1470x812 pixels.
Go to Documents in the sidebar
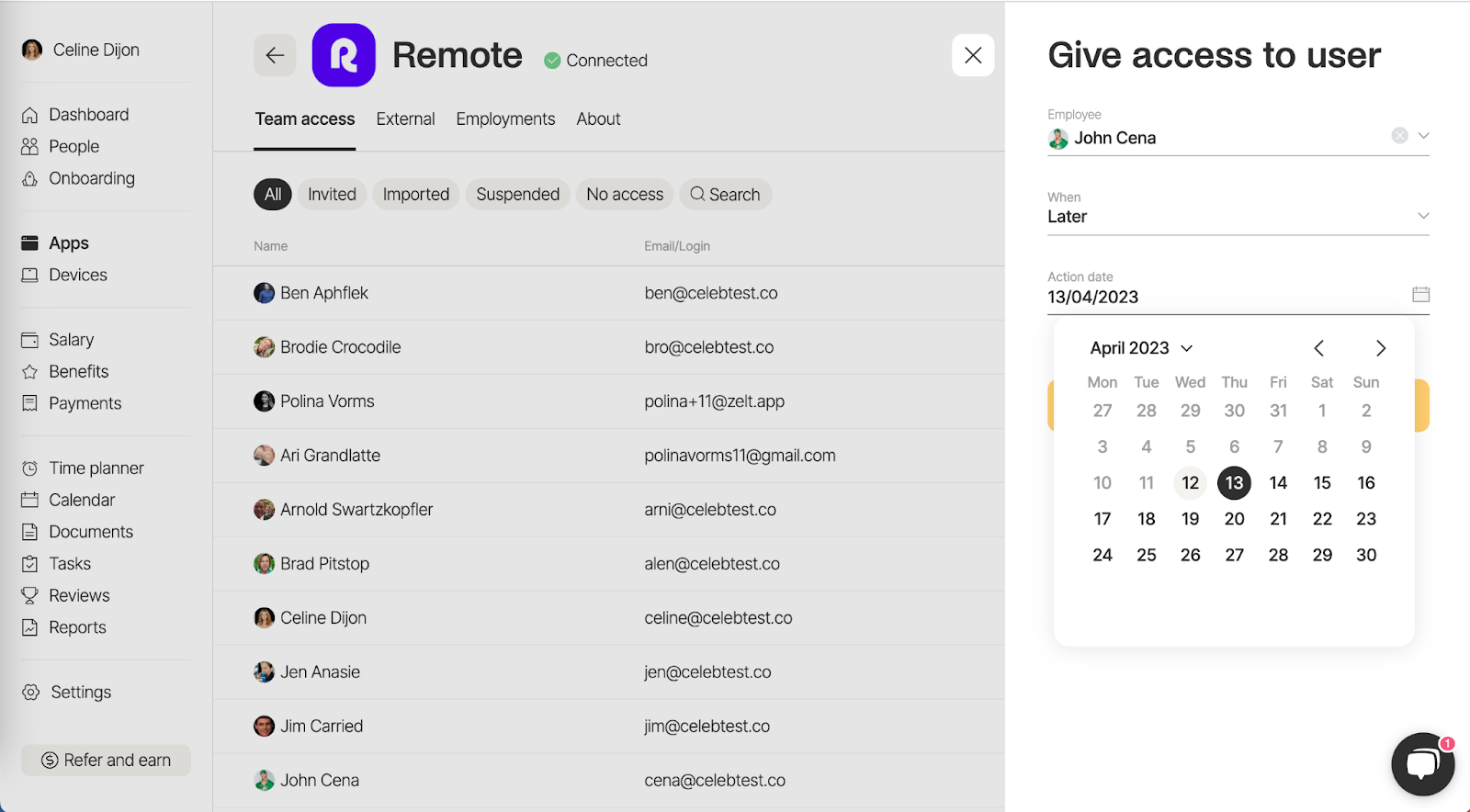tap(77, 532)
